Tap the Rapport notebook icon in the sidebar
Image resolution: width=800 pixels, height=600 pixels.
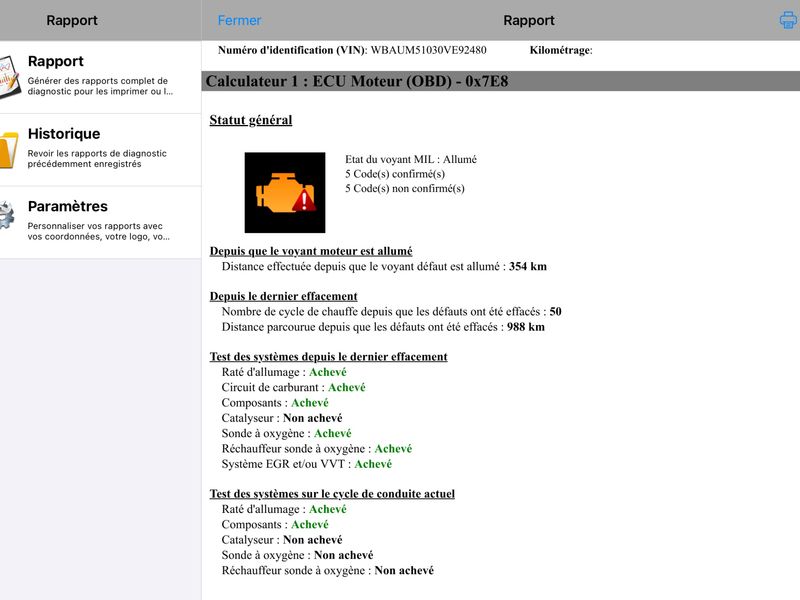9,77
